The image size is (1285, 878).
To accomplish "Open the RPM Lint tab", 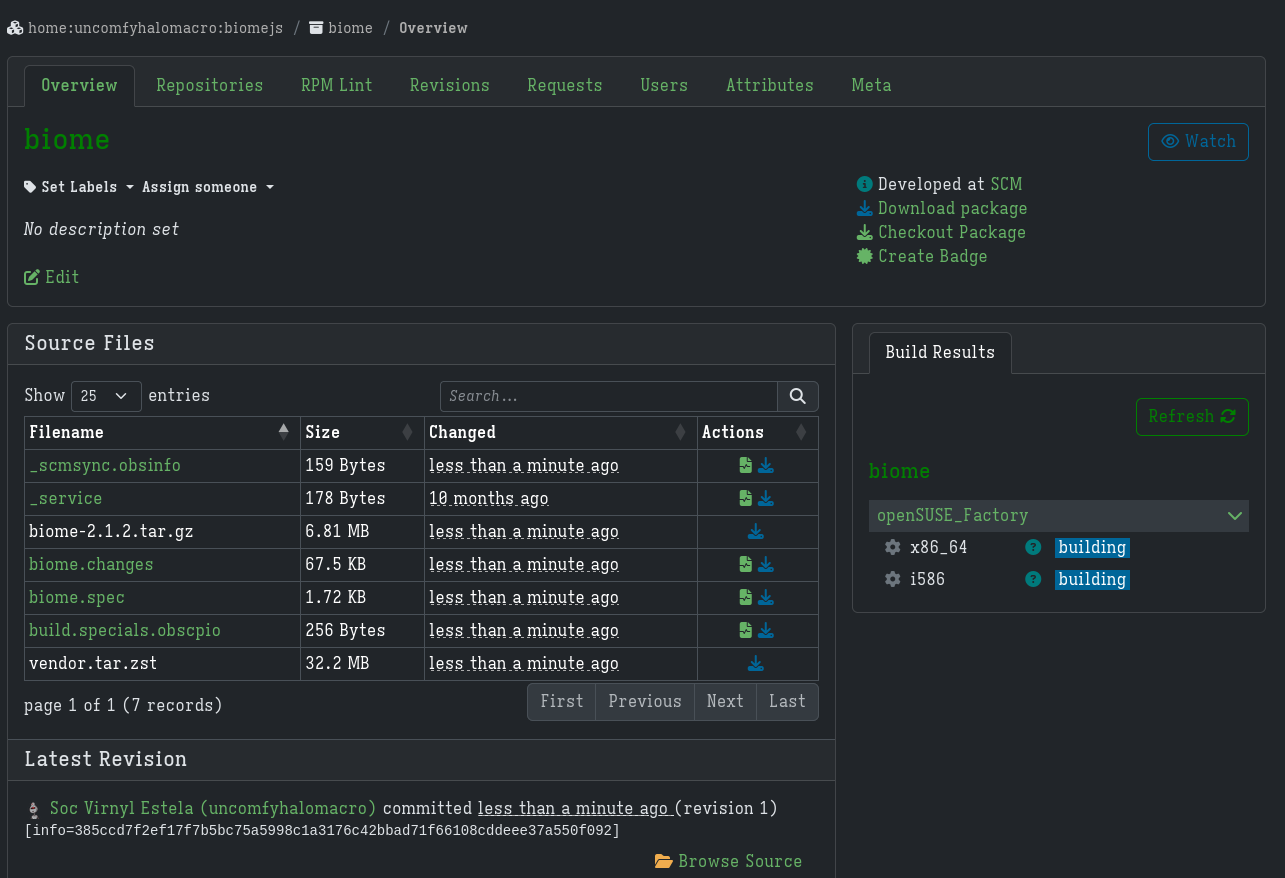I will point(336,85).
